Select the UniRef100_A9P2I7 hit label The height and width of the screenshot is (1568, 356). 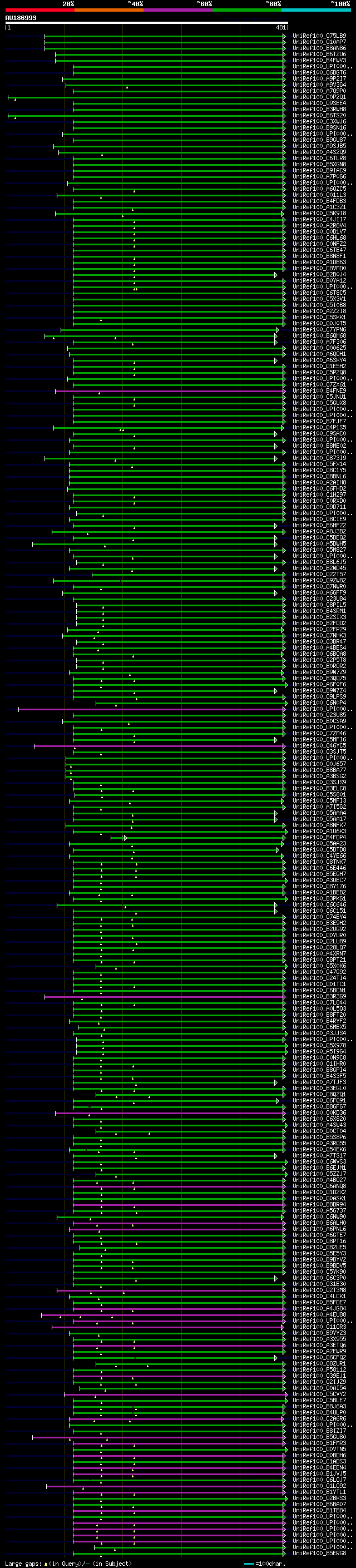point(319,78)
